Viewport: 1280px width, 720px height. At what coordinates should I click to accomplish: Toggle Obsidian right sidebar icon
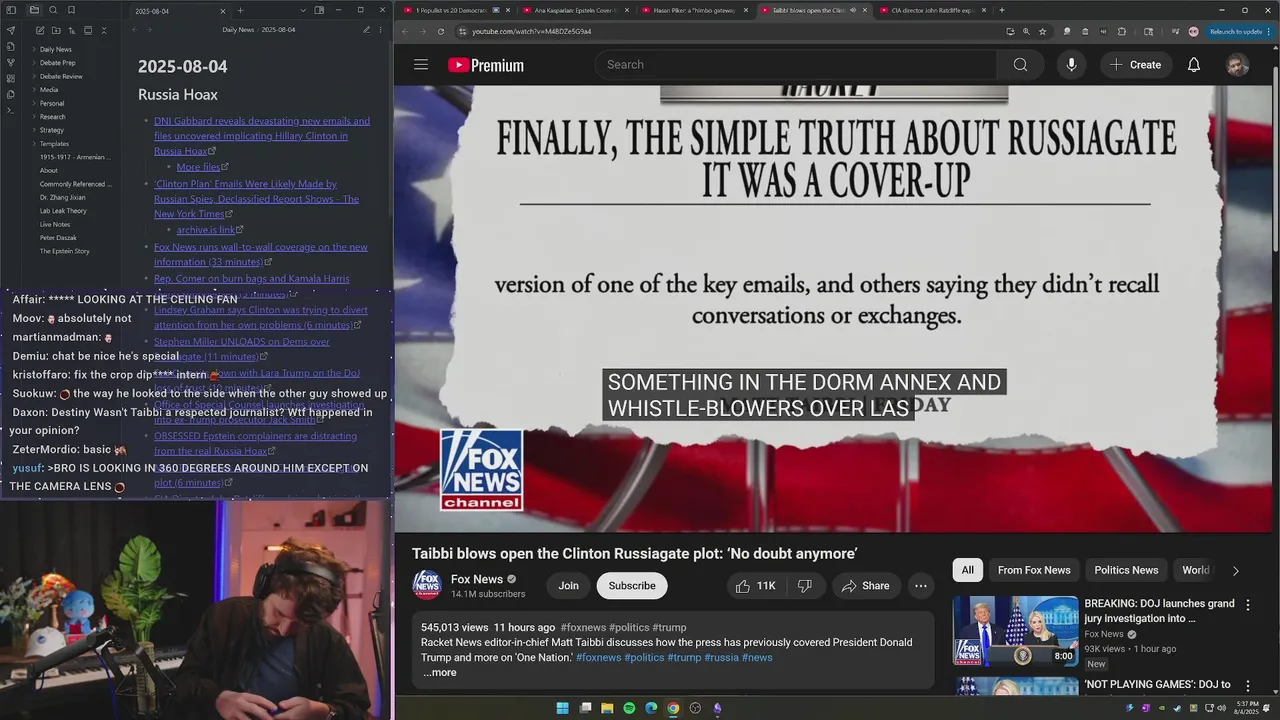(x=319, y=10)
